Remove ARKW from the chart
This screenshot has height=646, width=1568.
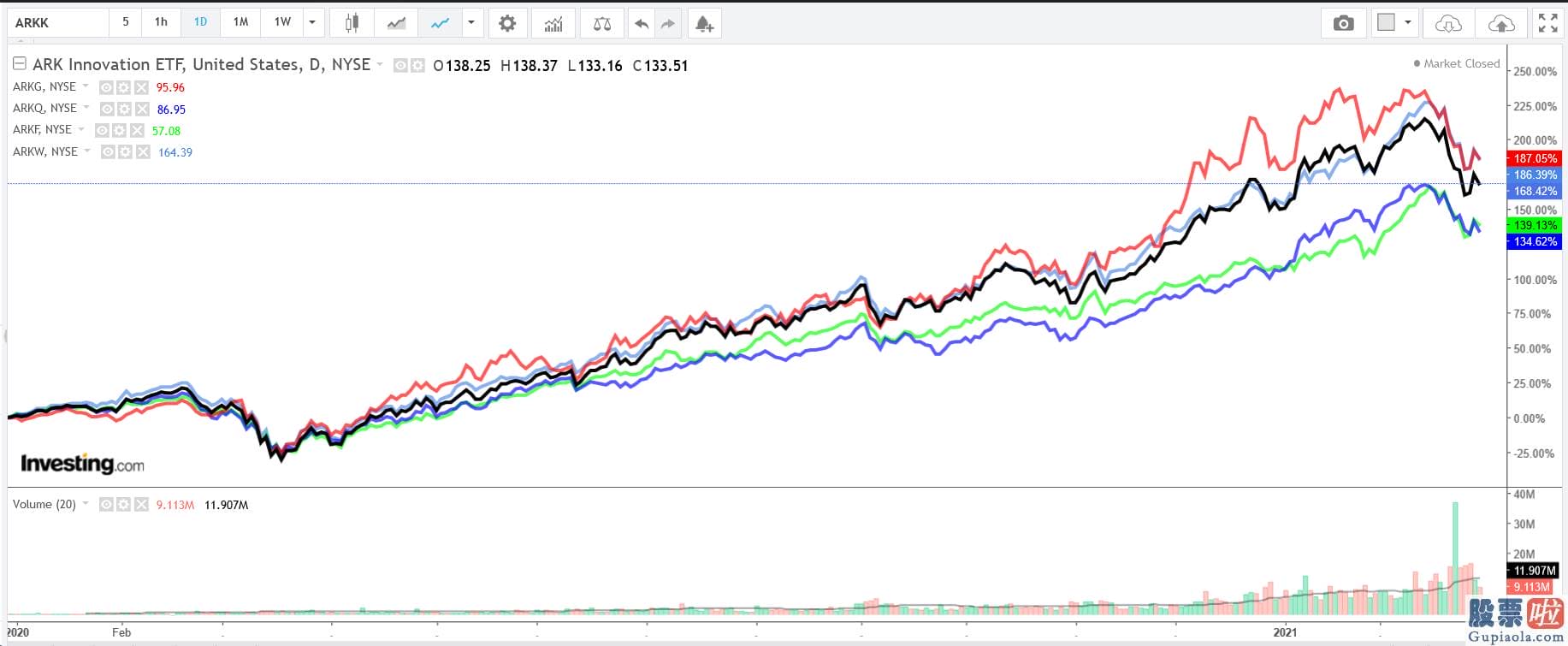coord(144,152)
